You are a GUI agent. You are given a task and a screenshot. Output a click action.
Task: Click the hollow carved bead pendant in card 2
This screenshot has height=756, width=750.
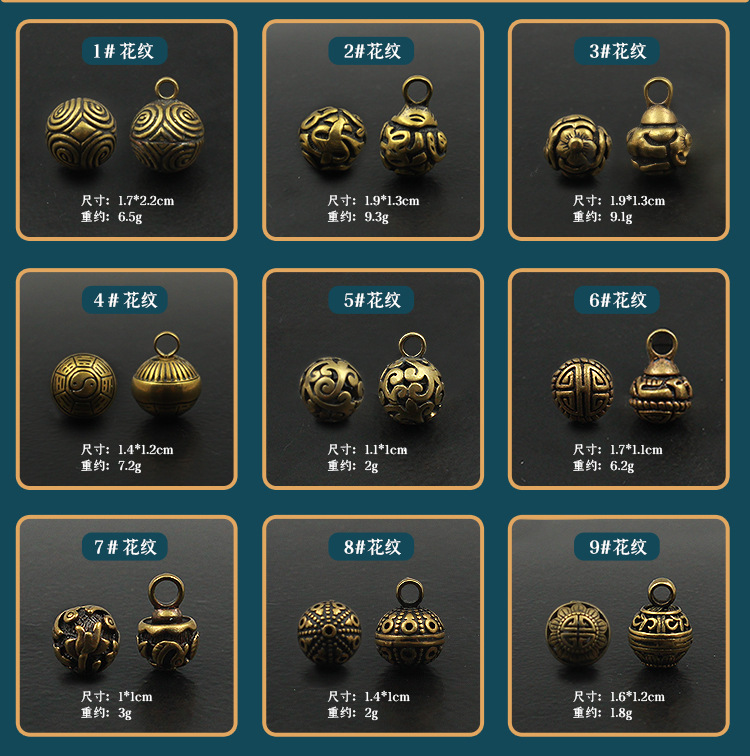[x=413, y=126]
